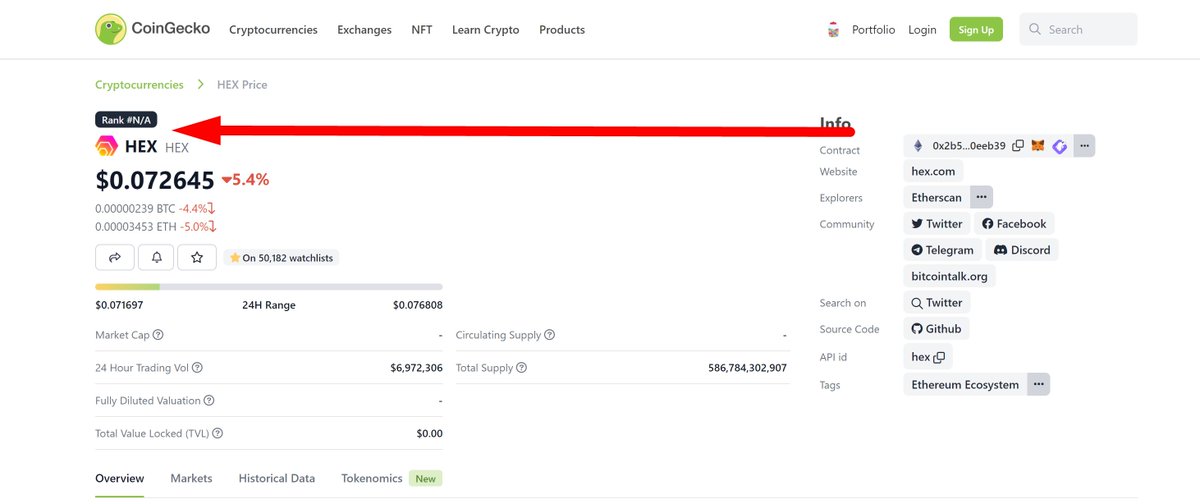This screenshot has width=1200, height=504.
Task: Click the Market Cap info question icon
Action: (158, 335)
